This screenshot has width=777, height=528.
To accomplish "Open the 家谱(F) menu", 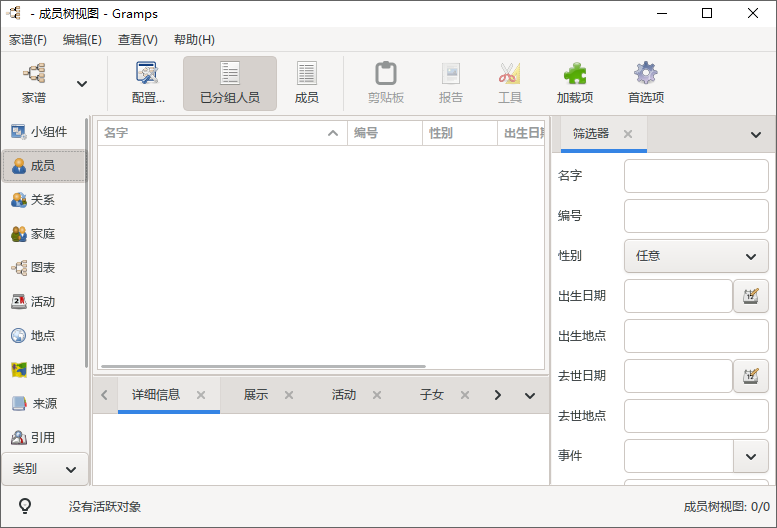I will [28, 40].
